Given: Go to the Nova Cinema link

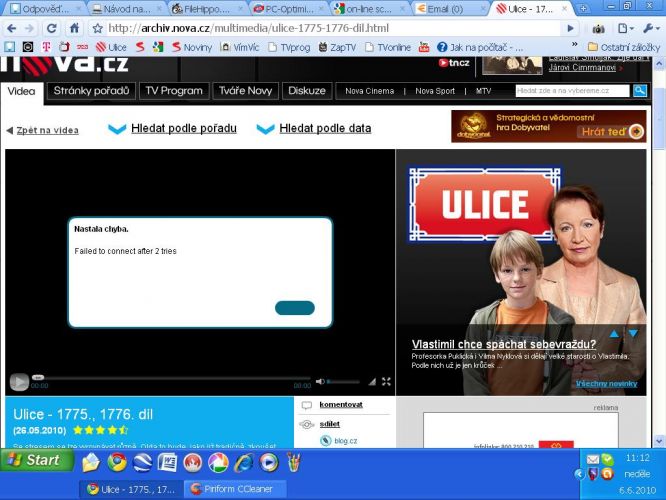Looking at the screenshot, I should coord(370,91).
